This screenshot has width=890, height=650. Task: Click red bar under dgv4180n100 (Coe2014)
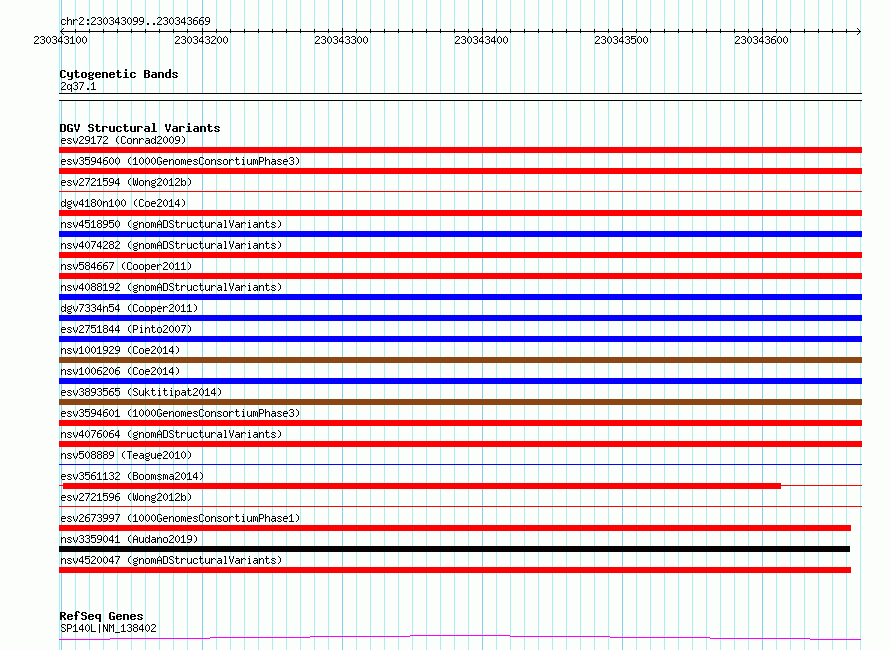click(460, 213)
